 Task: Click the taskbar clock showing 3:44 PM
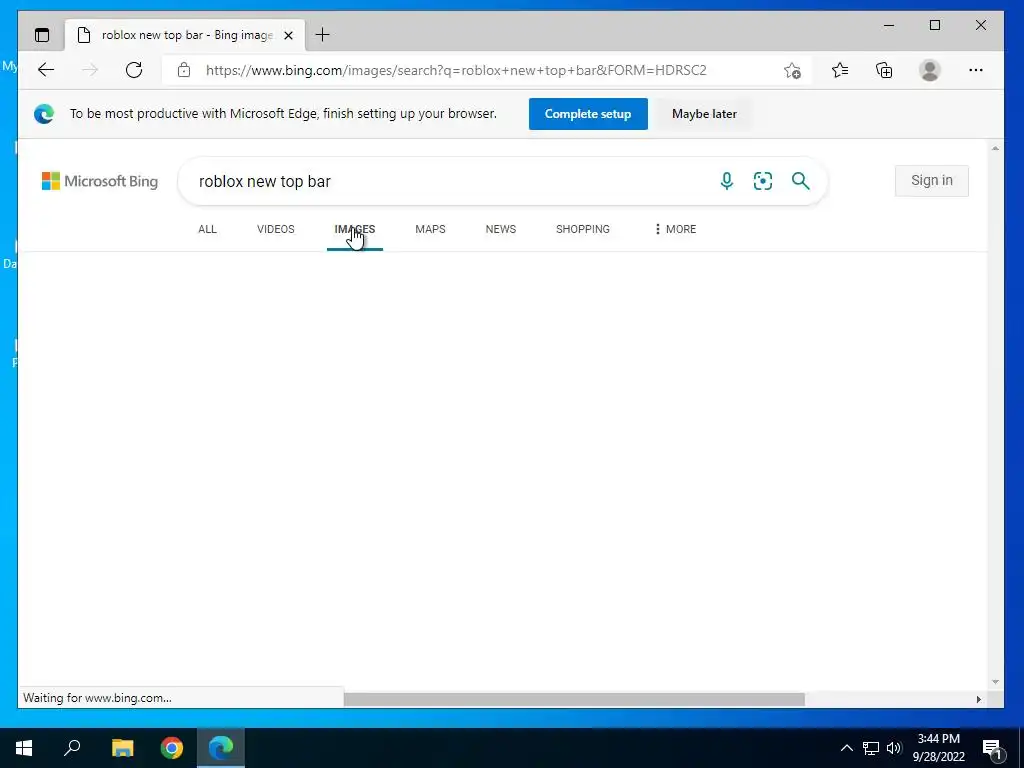coord(938,748)
